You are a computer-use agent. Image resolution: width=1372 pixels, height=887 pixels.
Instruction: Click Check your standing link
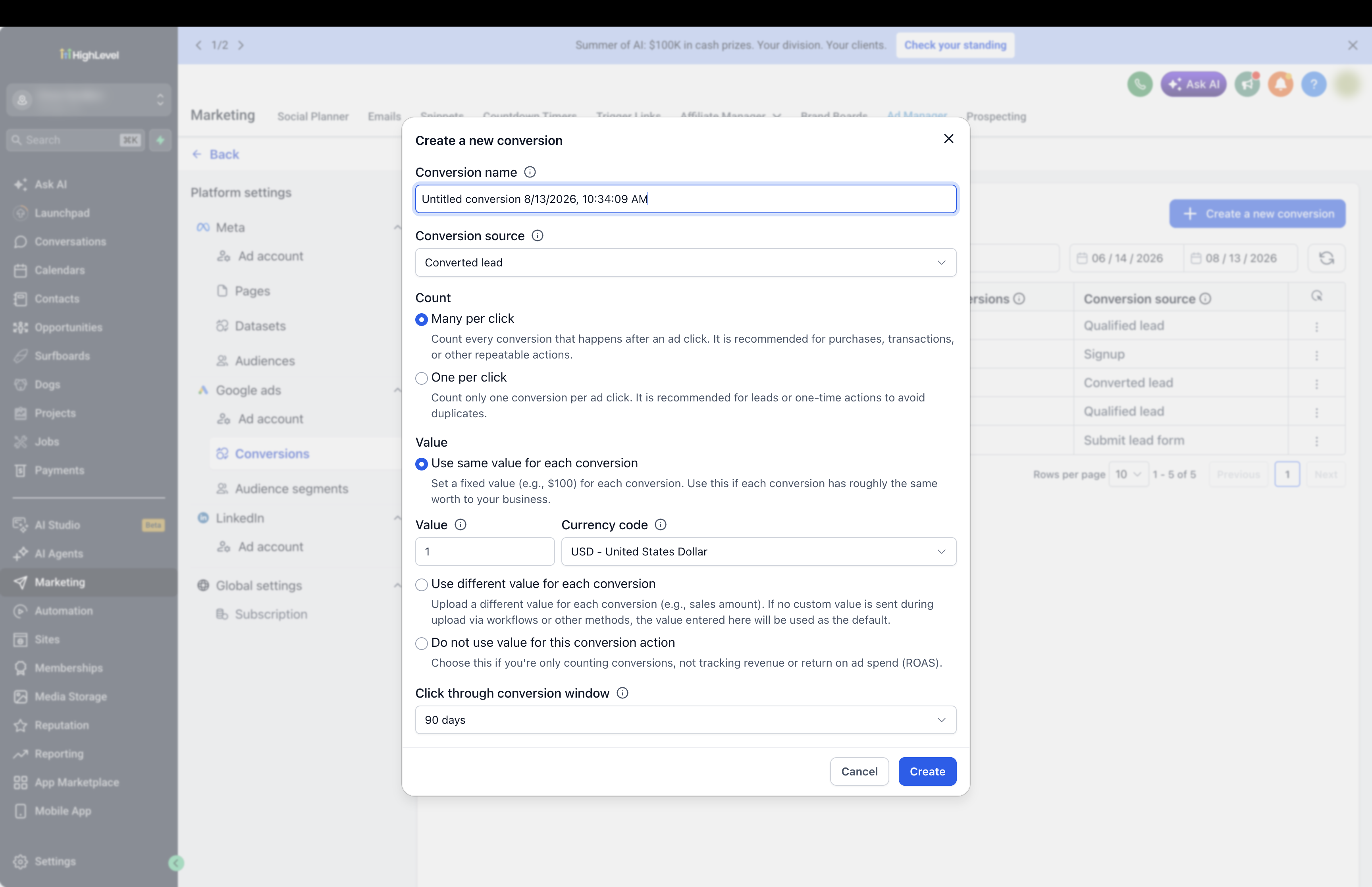tap(955, 45)
